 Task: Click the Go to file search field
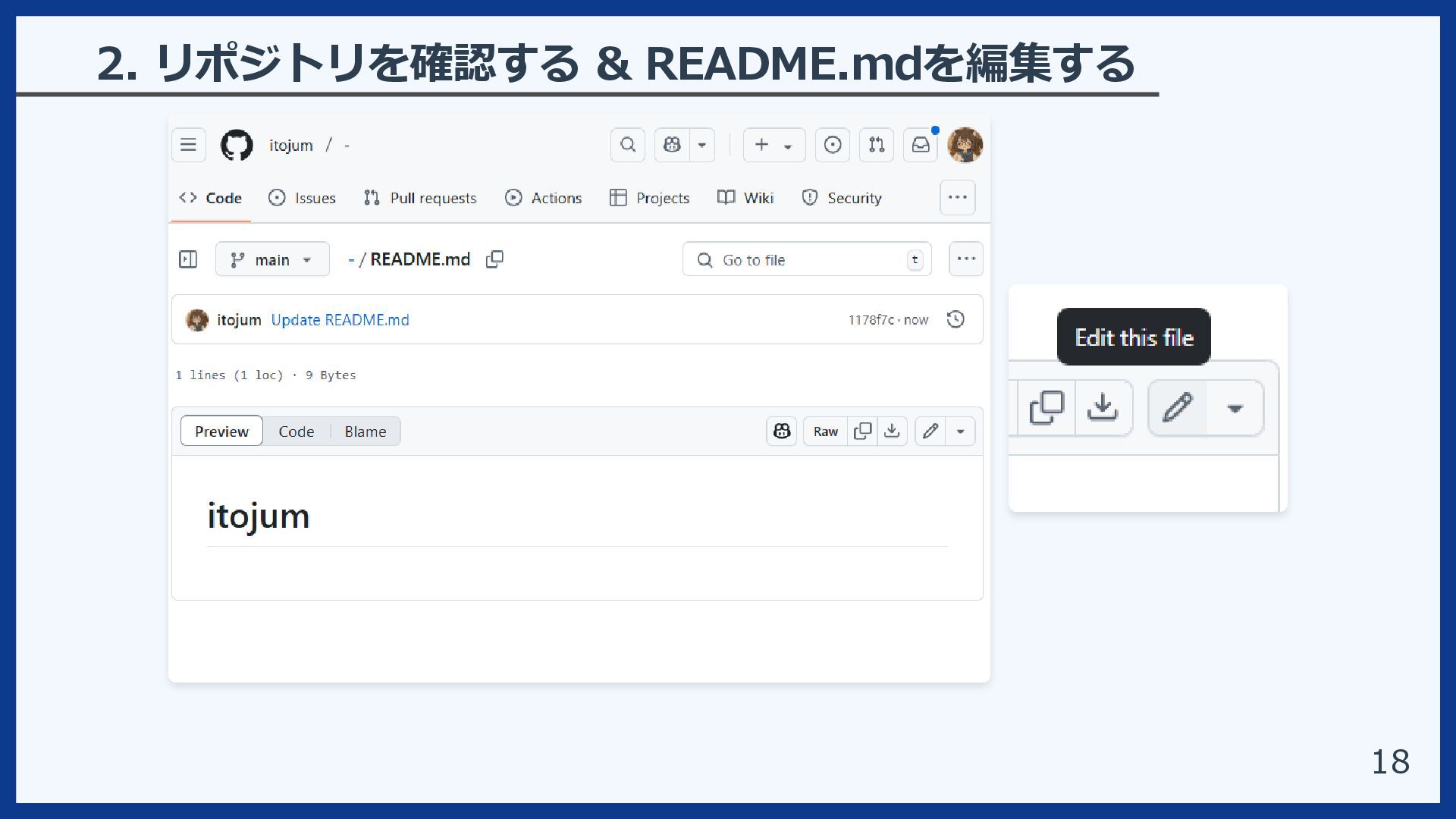807,259
